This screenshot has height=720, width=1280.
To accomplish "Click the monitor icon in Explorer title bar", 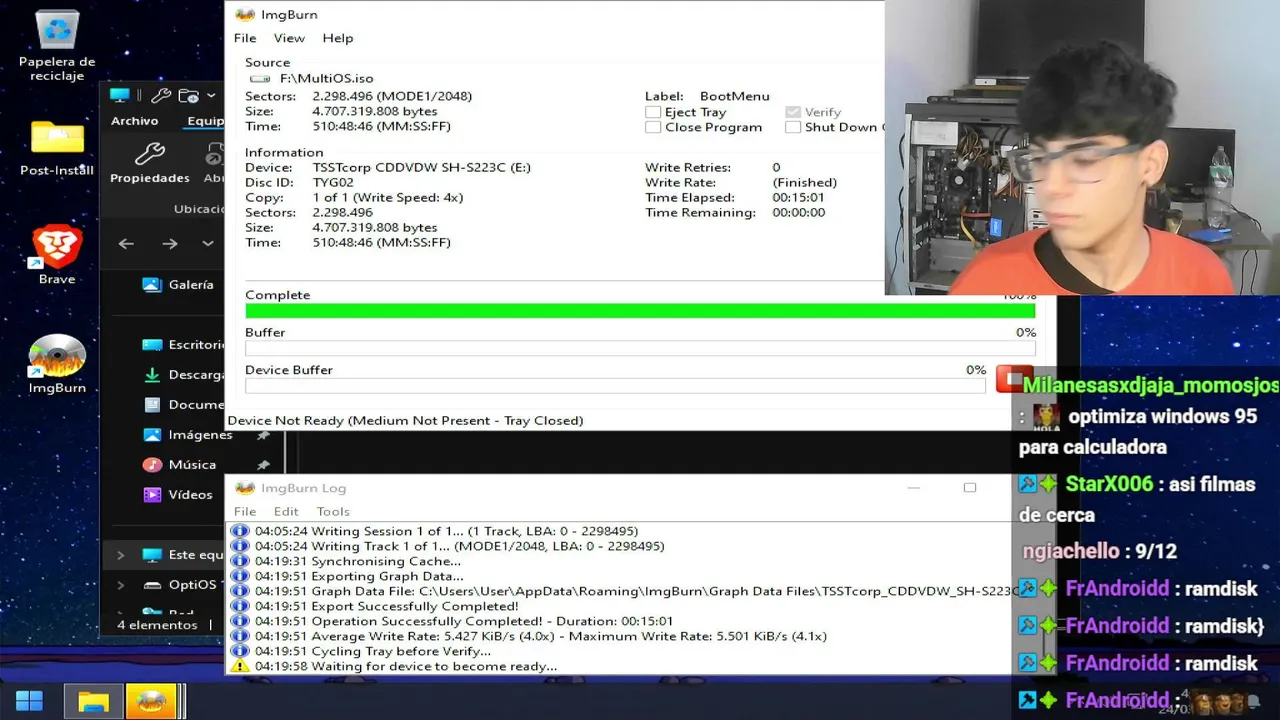I will coord(120,95).
